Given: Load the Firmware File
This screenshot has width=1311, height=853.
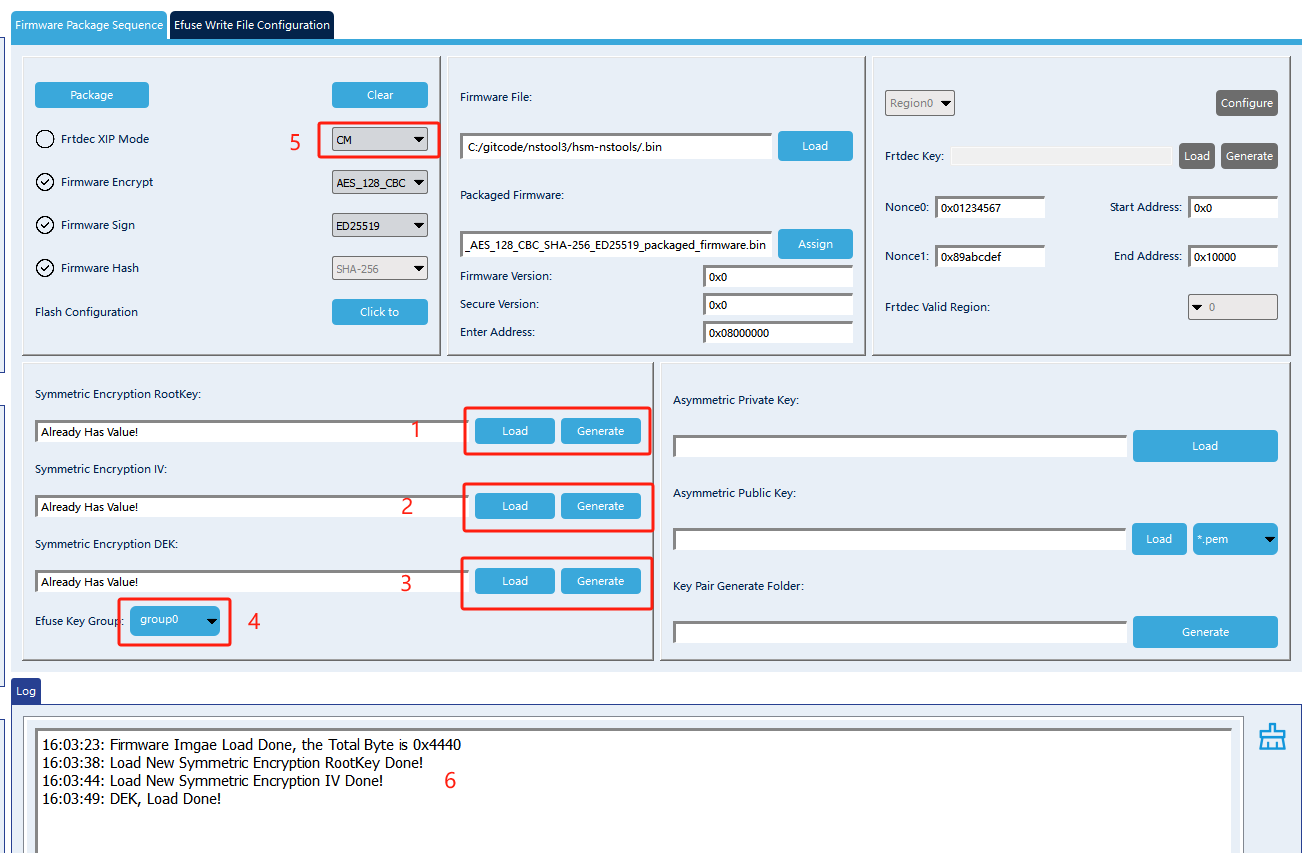Looking at the screenshot, I should coord(815,146).
